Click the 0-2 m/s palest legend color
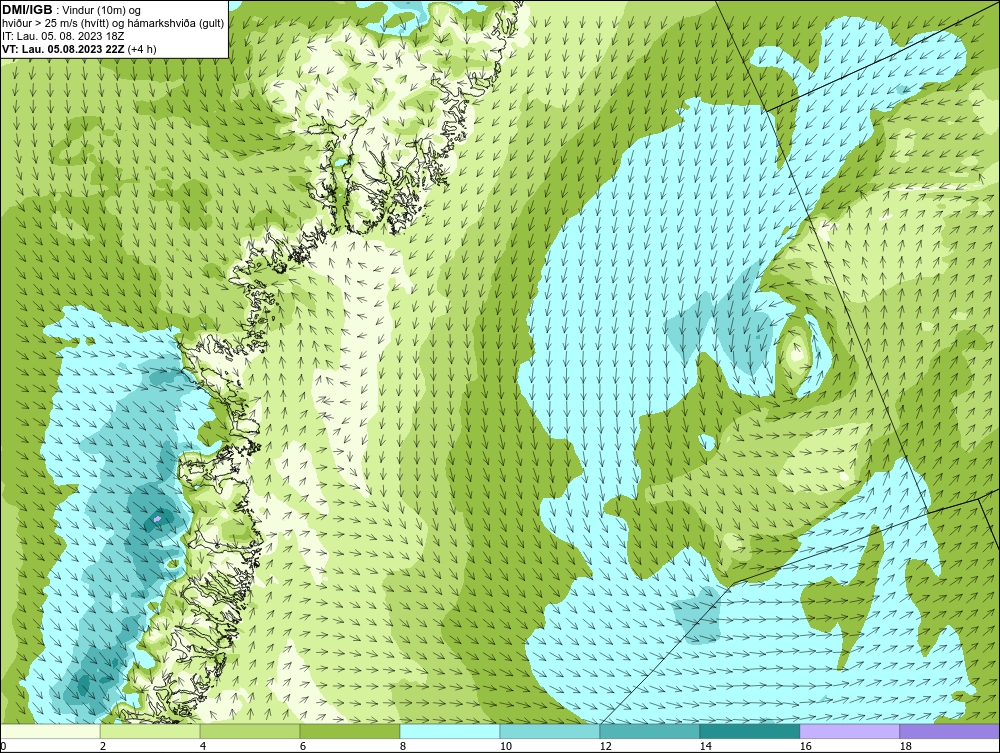Image resolution: width=1000 pixels, height=753 pixels. 50,731
